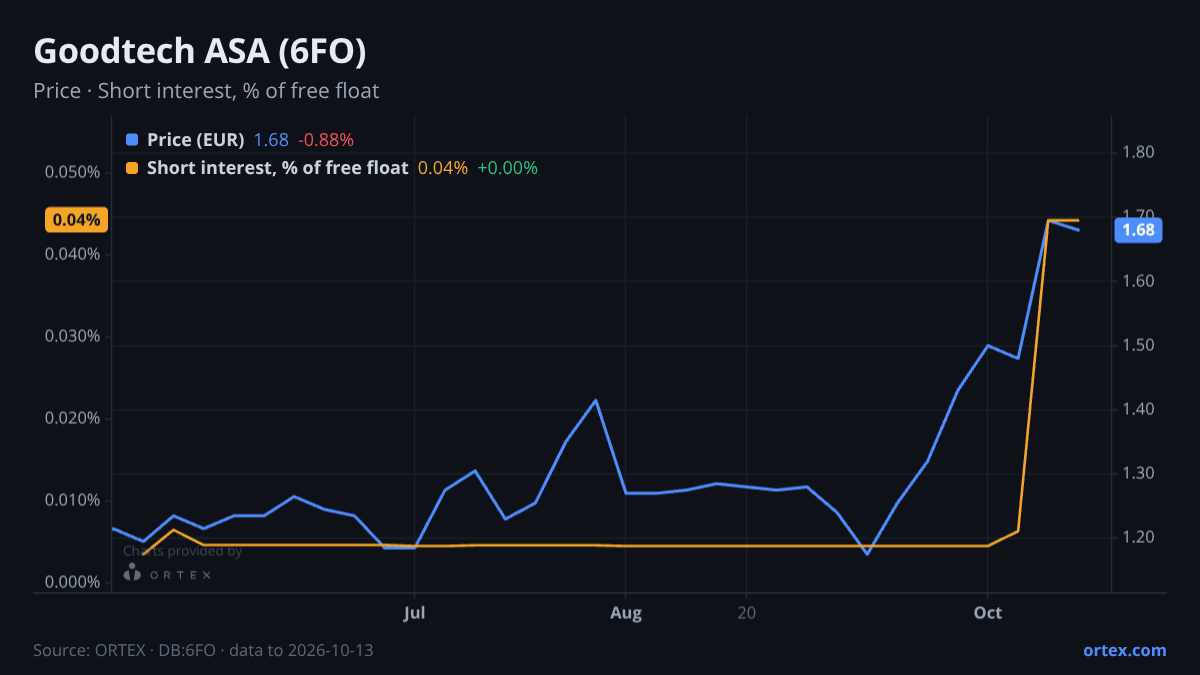The height and width of the screenshot is (675, 1200).
Task: Click the blue Price legend swatch
Action: 132,140
